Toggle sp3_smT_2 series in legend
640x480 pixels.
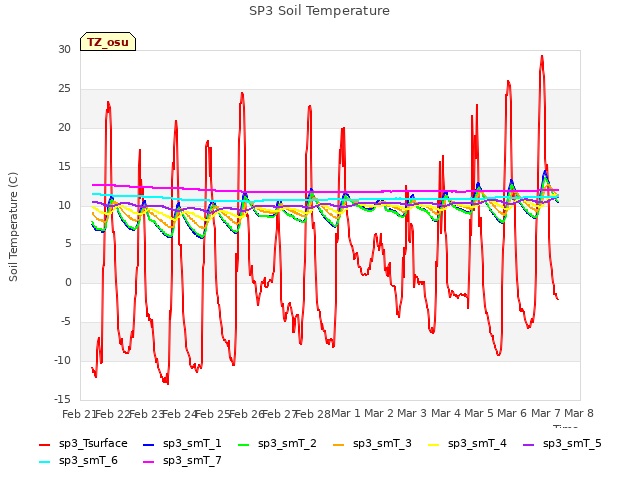click(x=277, y=444)
